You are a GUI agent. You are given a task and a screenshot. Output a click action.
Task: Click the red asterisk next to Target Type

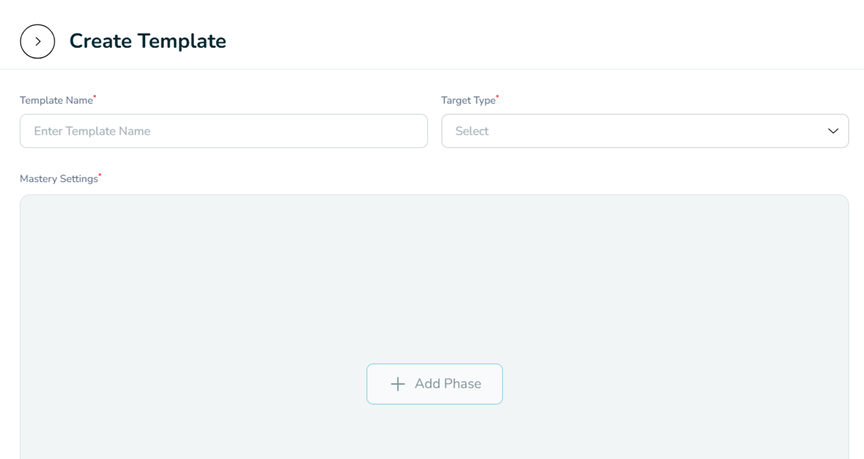point(497,97)
